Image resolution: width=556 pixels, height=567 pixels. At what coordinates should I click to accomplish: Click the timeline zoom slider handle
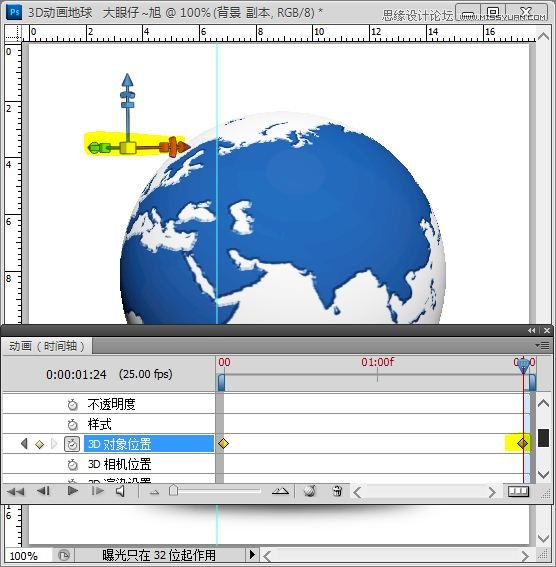174,491
